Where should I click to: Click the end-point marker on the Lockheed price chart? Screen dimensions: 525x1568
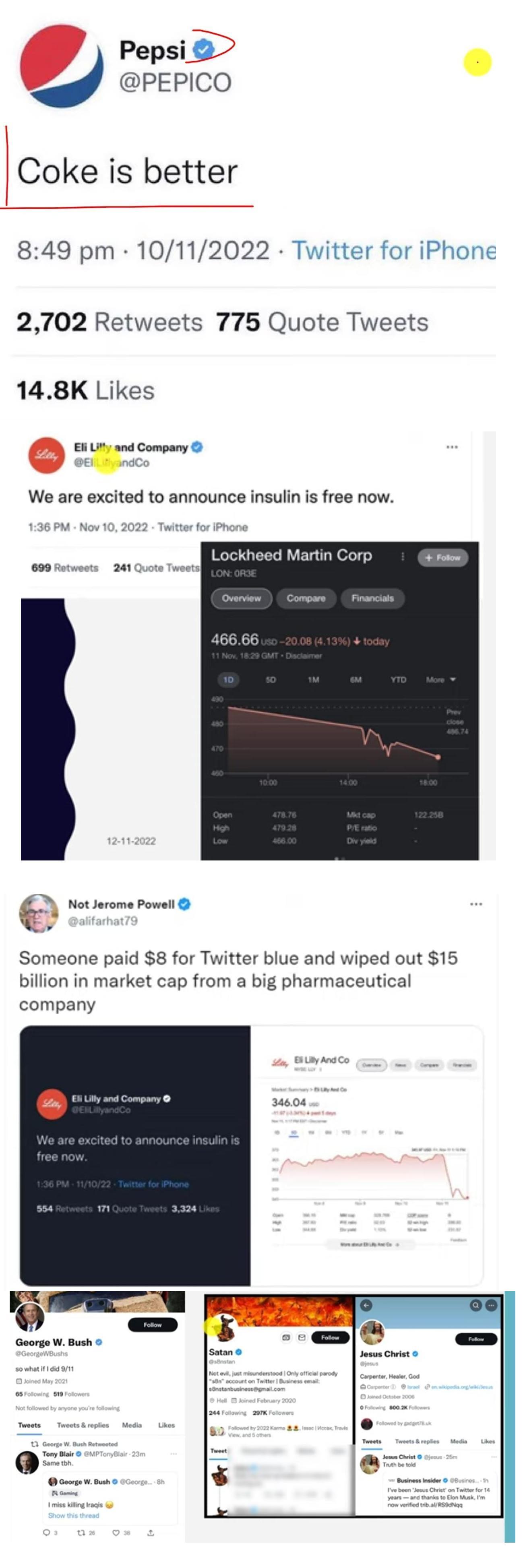pyautogui.click(x=438, y=757)
